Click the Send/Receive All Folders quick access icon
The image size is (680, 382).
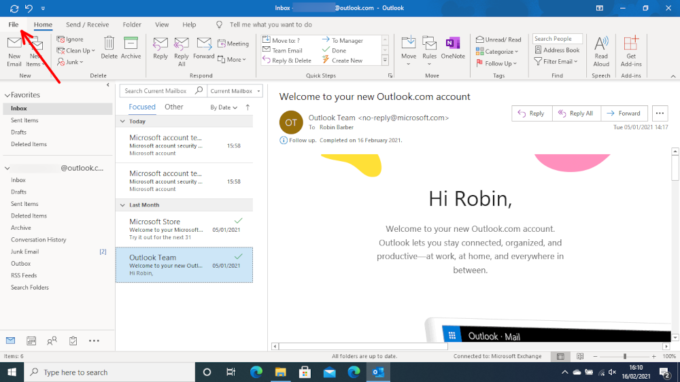pyautogui.click(x=14, y=8)
